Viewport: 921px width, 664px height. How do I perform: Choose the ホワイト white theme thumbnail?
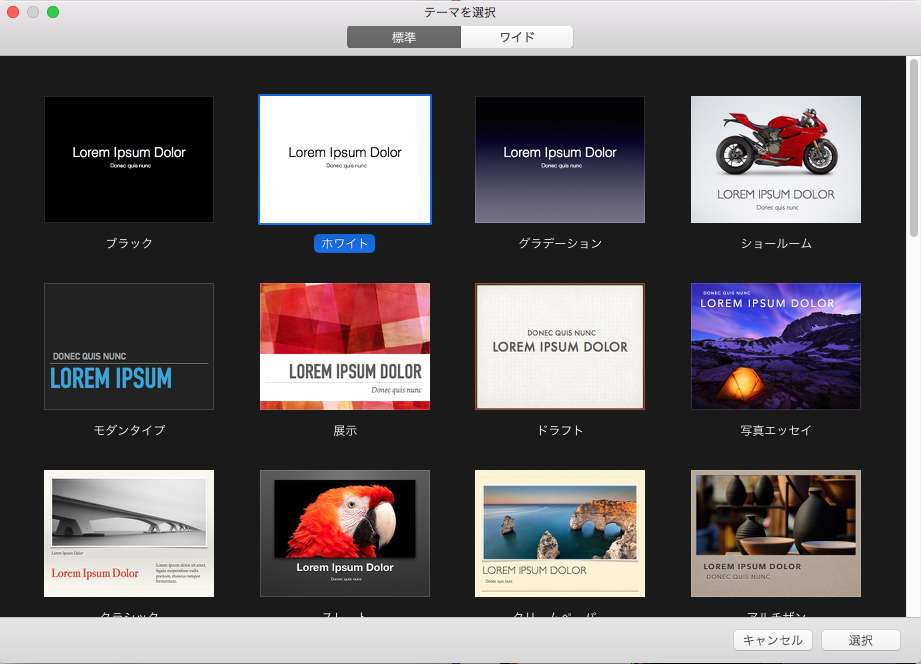click(345, 159)
